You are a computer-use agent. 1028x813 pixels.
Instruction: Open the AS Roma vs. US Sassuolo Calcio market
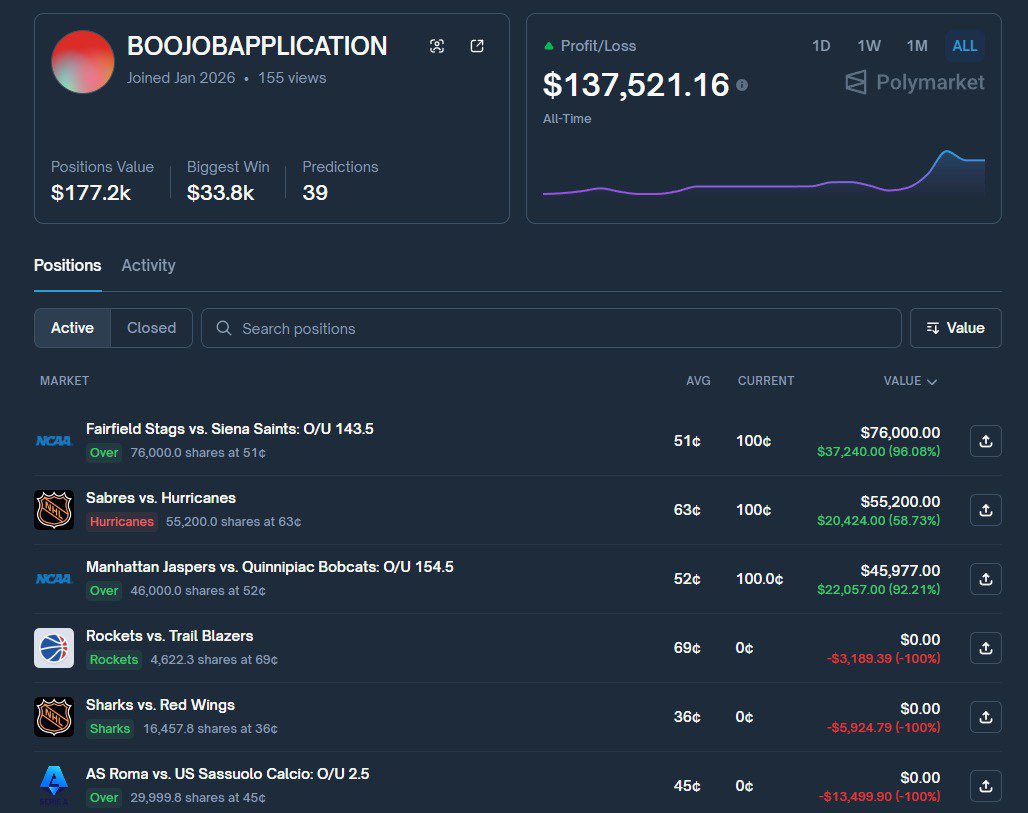click(227, 774)
